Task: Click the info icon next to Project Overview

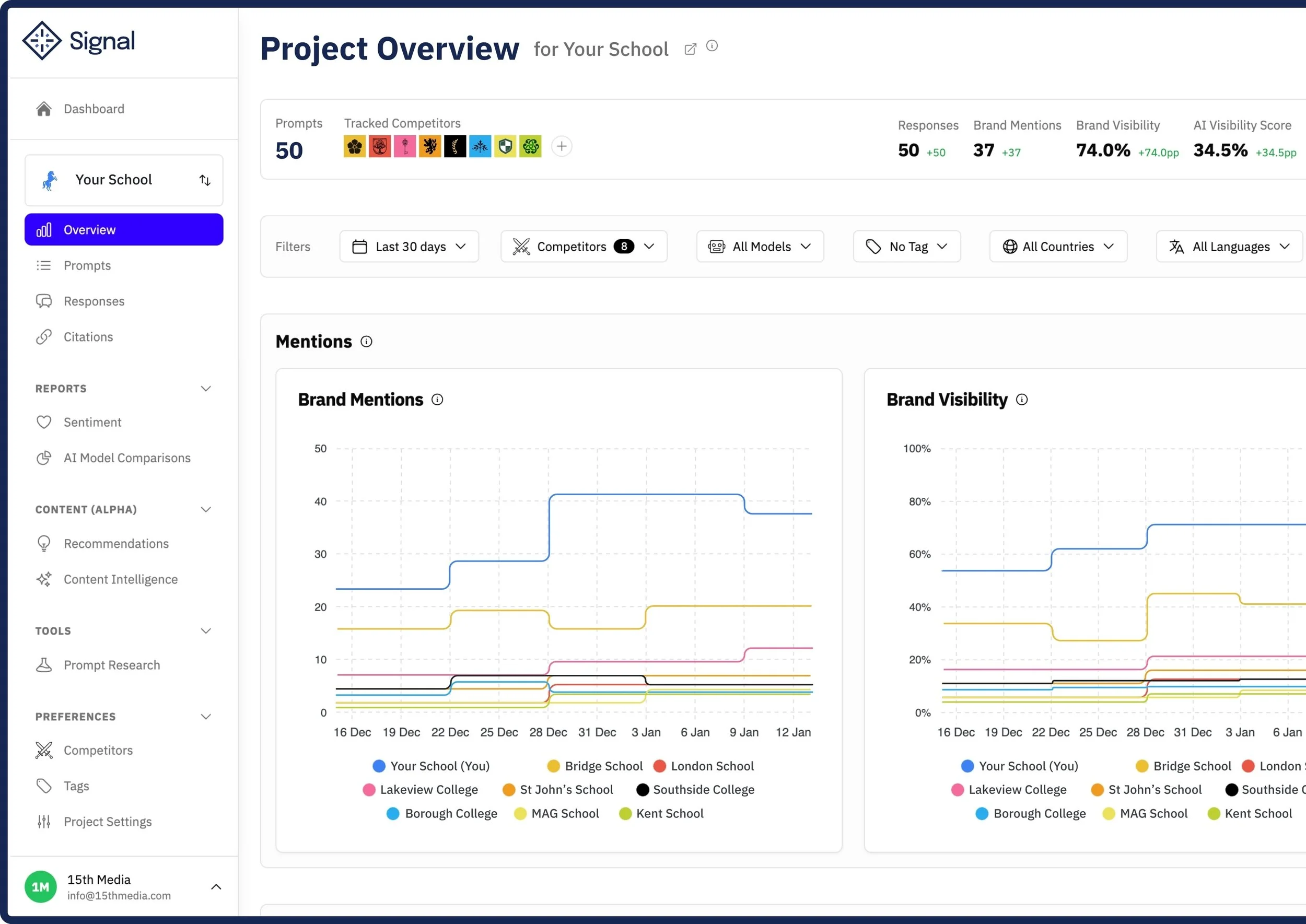Action: pyautogui.click(x=712, y=45)
